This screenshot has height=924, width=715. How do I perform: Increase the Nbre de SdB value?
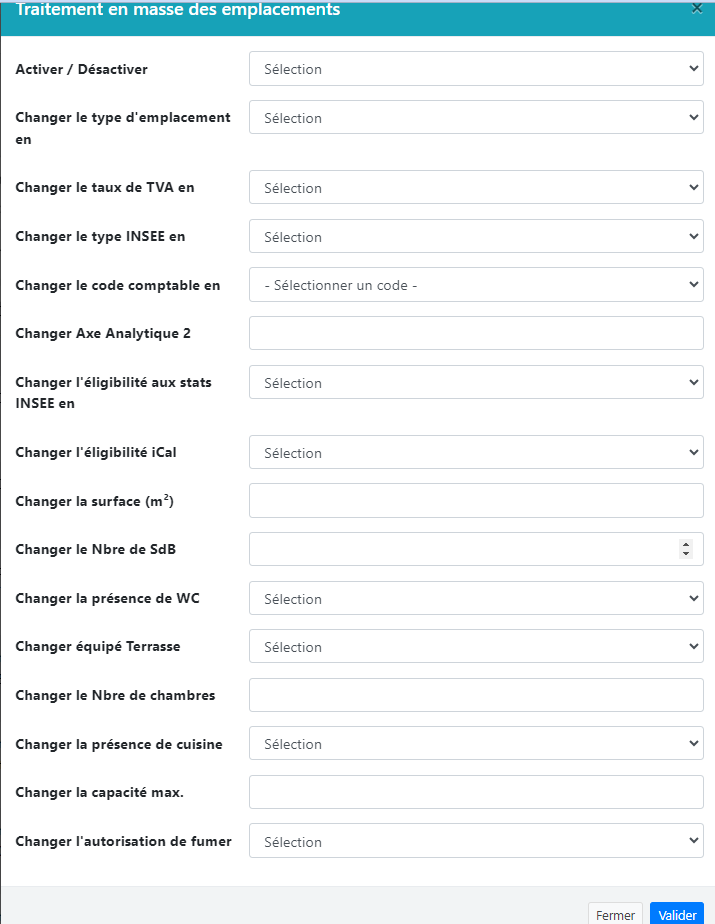(x=686, y=544)
